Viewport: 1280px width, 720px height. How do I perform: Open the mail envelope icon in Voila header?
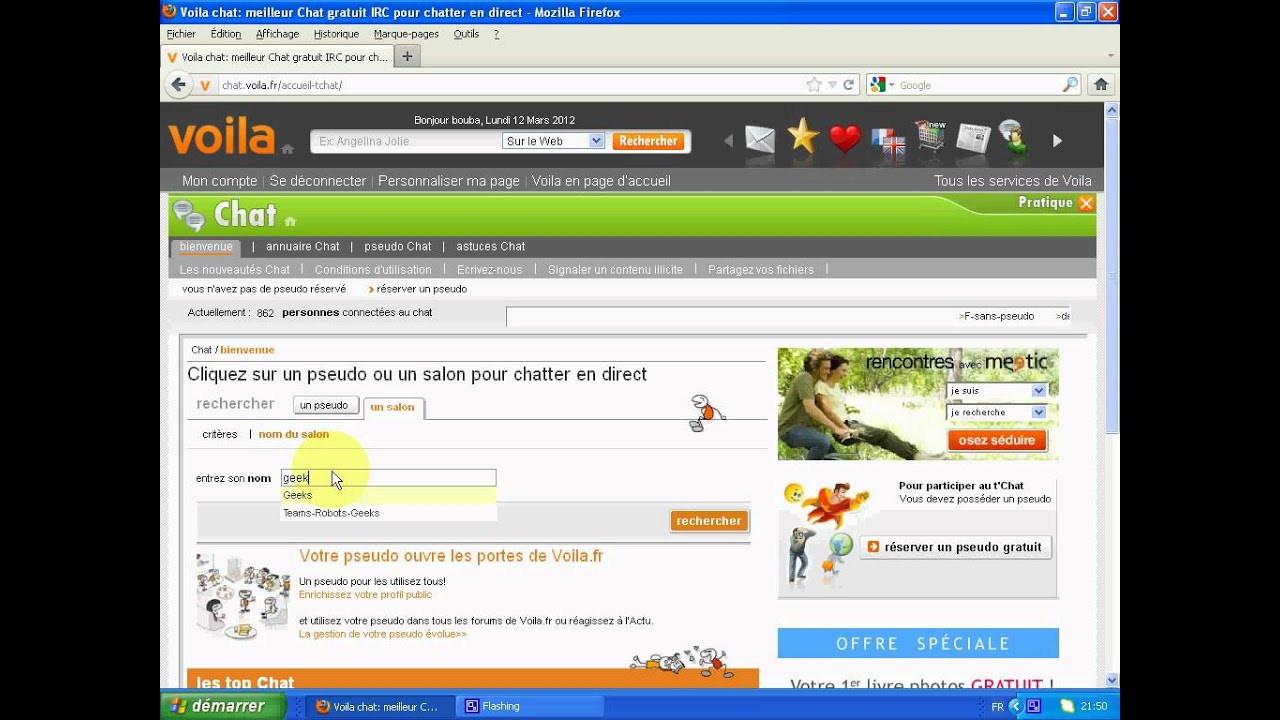pyautogui.click(x=760, y=139)
